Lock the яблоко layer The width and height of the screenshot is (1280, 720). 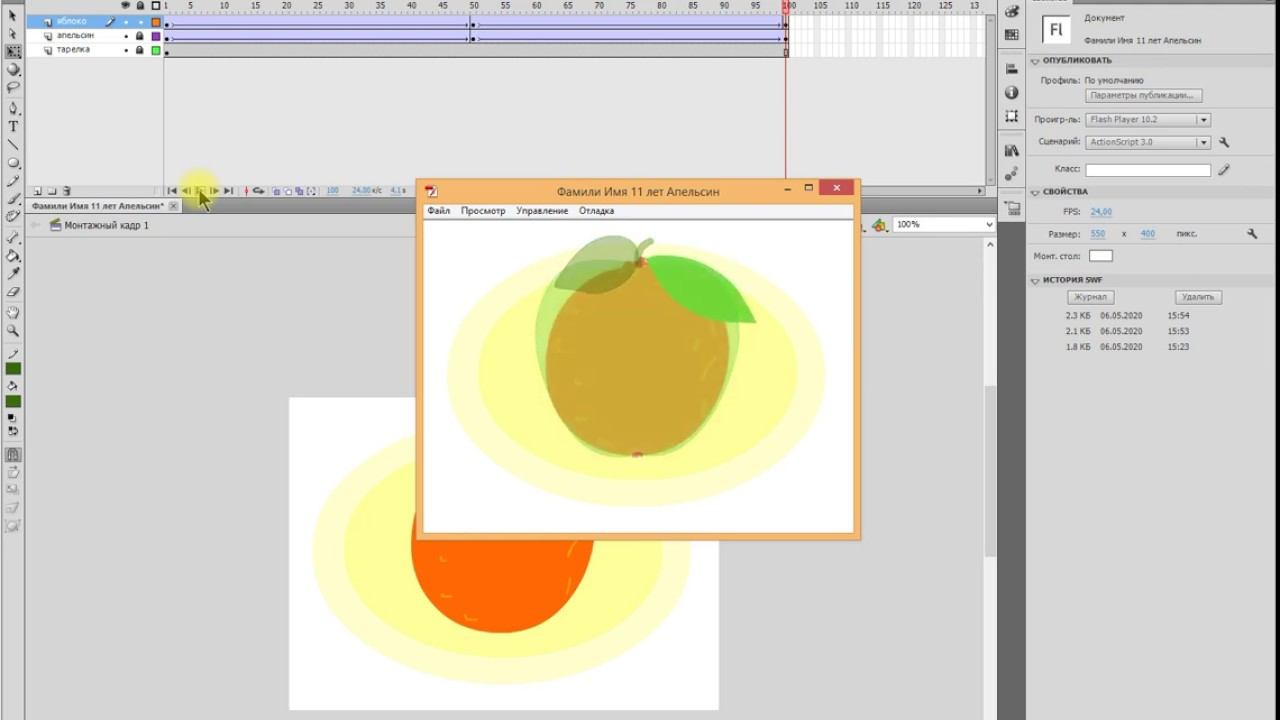pos(140,22)
